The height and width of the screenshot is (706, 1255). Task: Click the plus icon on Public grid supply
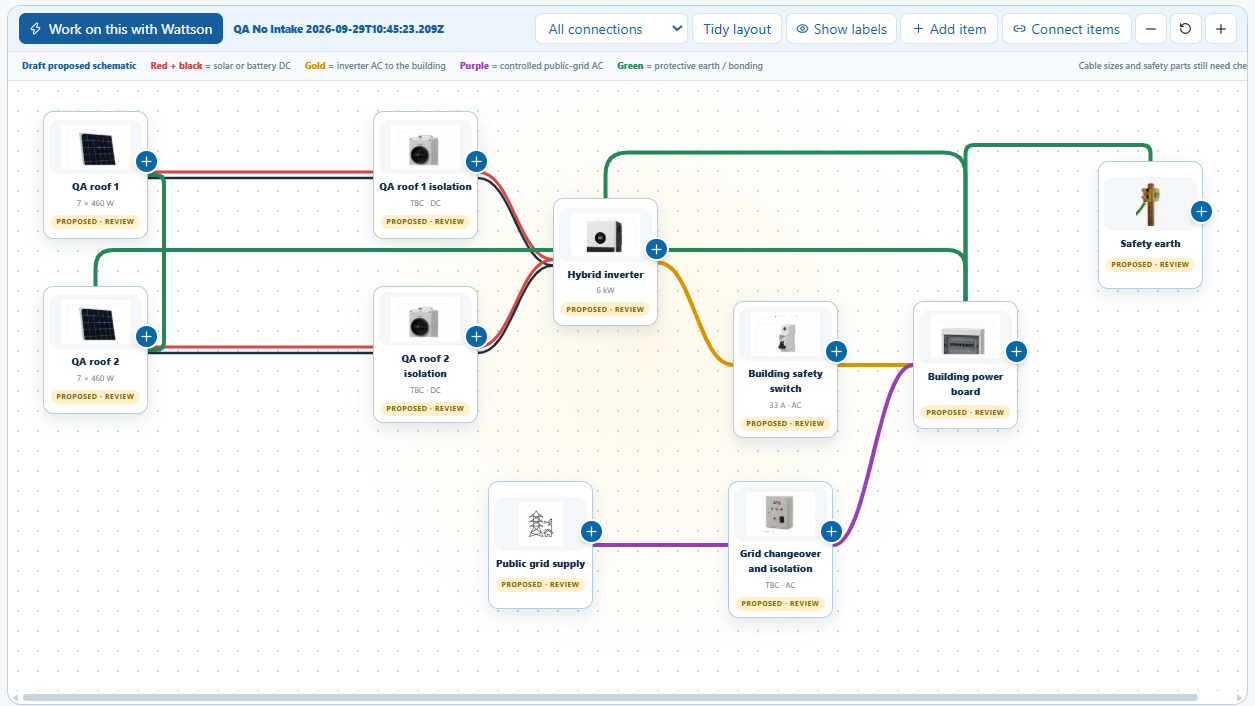coord(591,531)
